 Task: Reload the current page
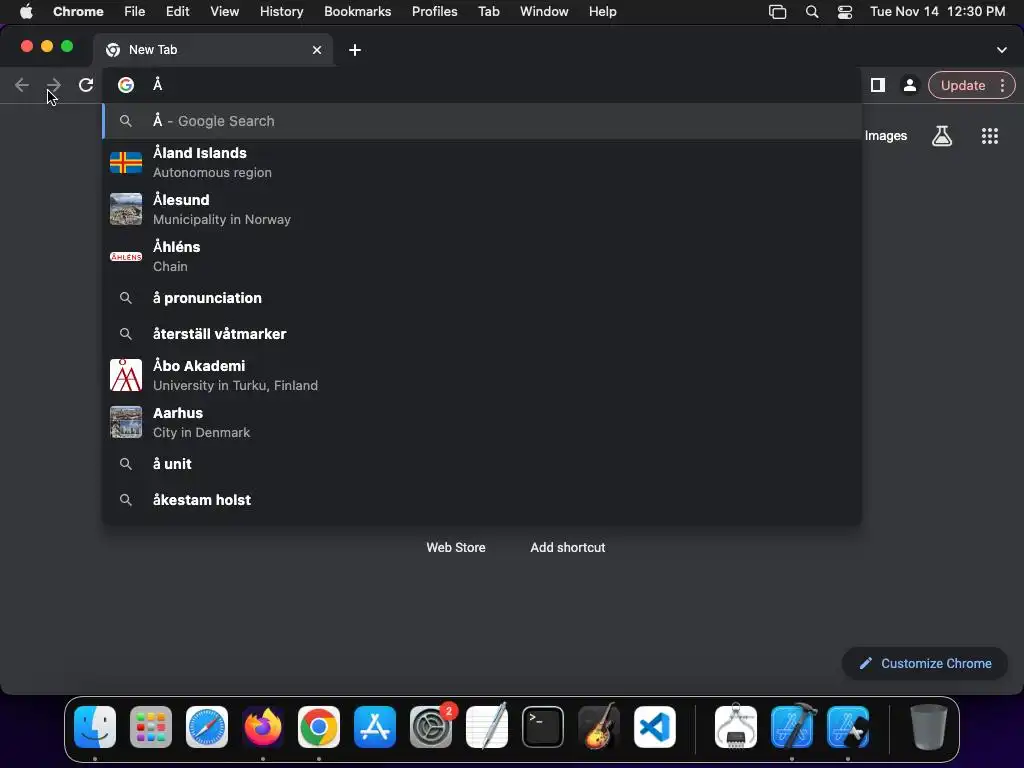(86, 85)
